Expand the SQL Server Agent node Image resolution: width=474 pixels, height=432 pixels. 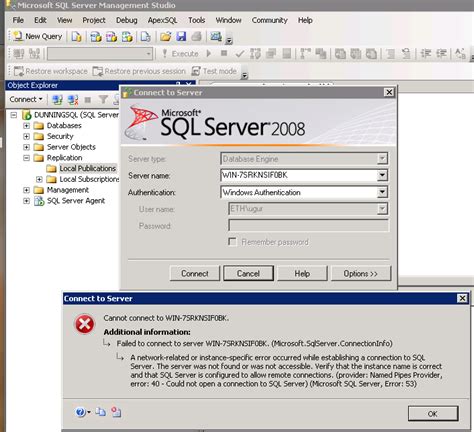pos(26,201)
